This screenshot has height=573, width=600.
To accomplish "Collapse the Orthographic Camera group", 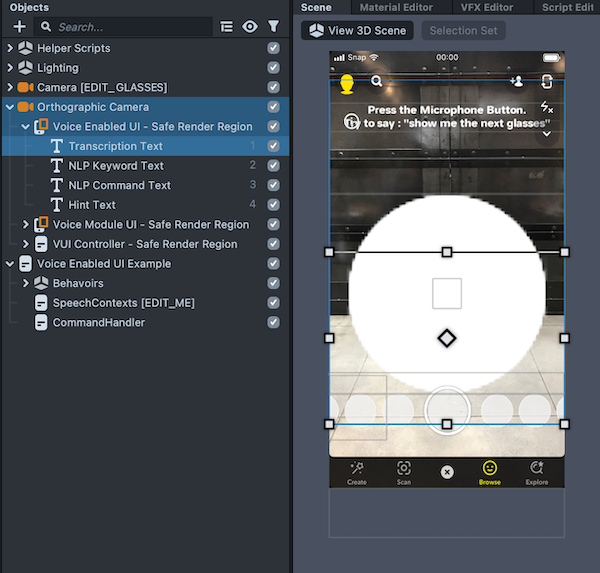I will point(11,107).
